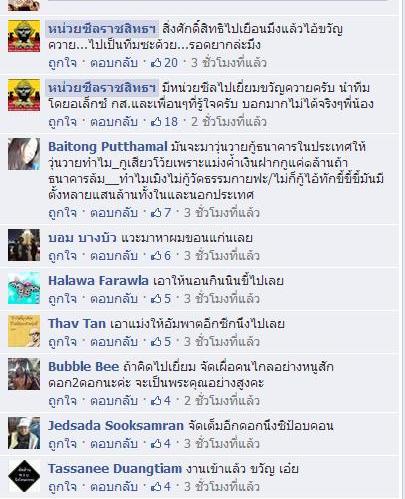Open Thav Tan's yellow profile picture
The width and height of the screenshot is (405, 499).
coord(24,331)
